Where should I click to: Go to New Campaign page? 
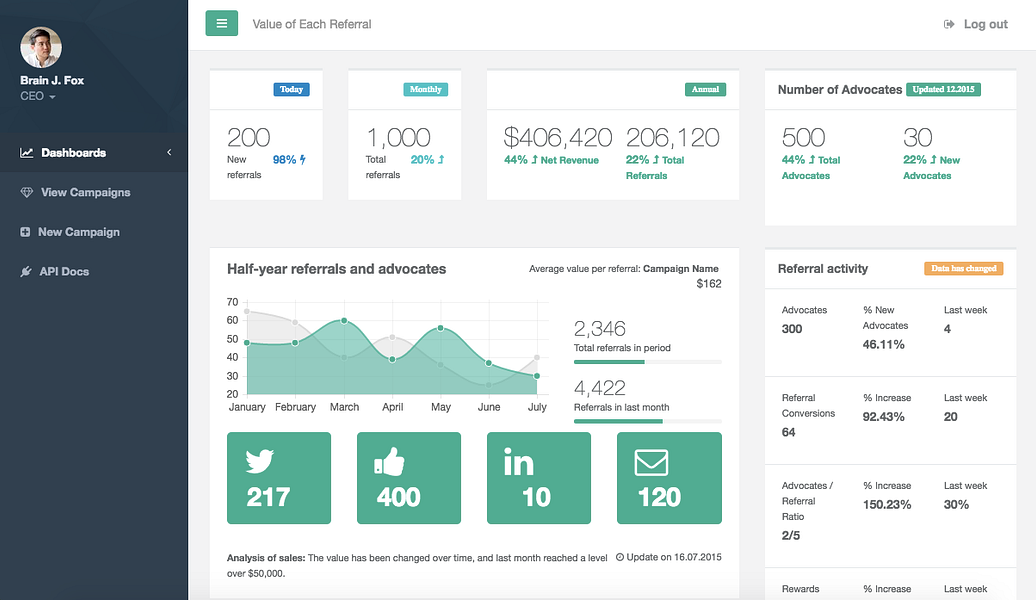[78, 232]
